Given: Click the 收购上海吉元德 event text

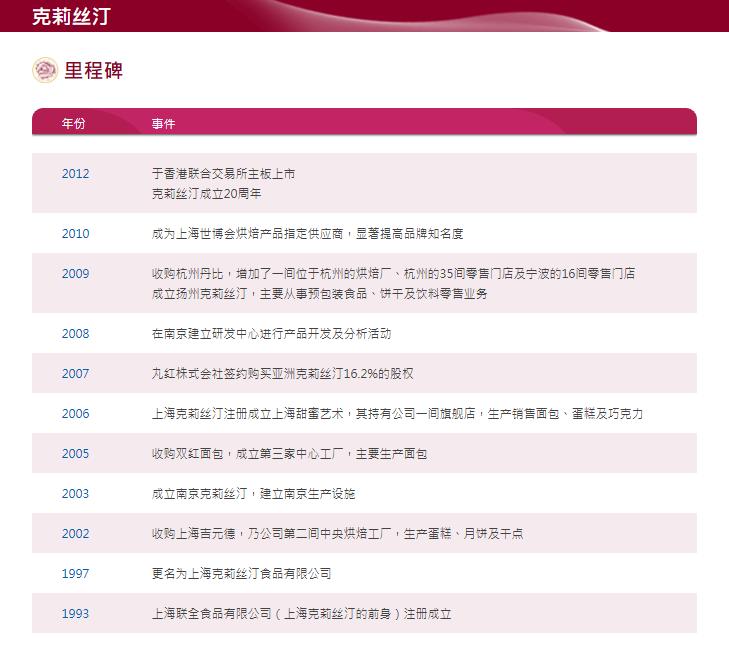Looking at the screenshot, I should pos(337,533).
